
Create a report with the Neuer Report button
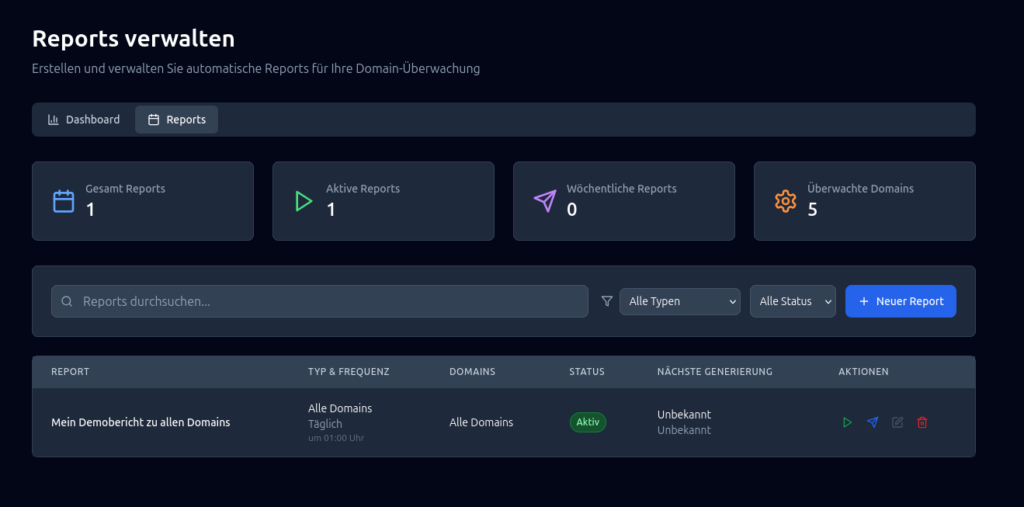coord(900,301)
